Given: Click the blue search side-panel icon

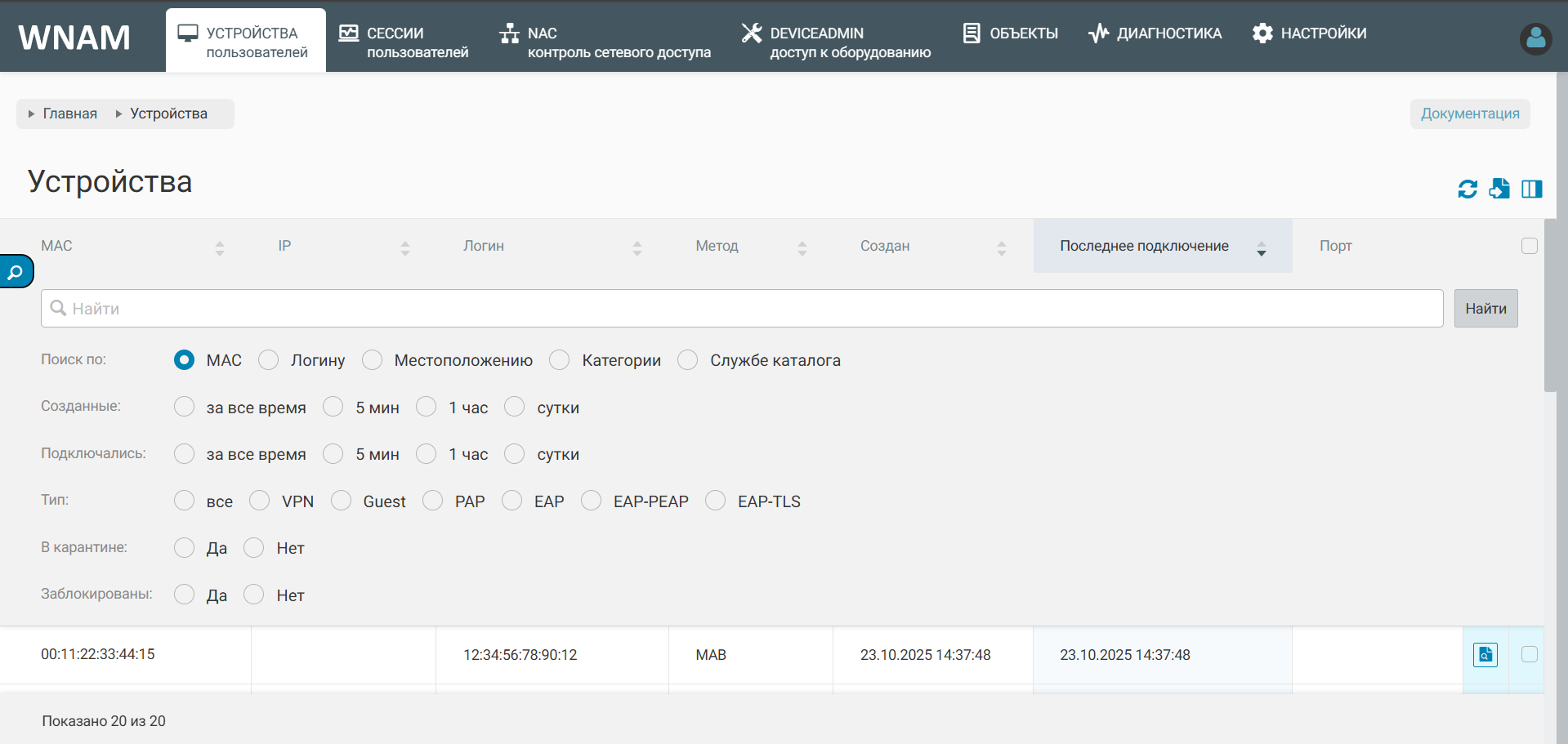Looking at the screenshot, I should 16,272.
